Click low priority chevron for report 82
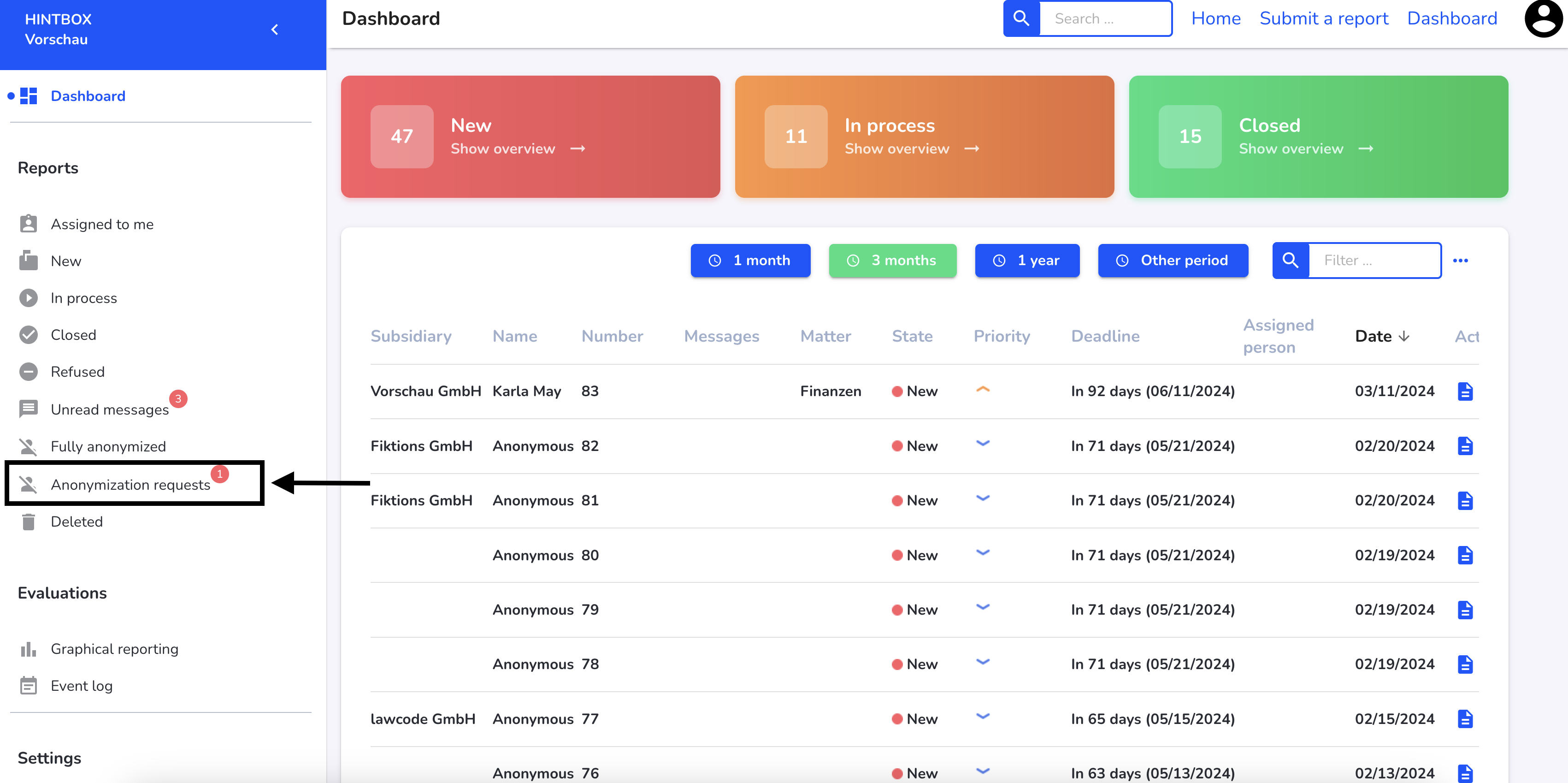 coord(983,443)
